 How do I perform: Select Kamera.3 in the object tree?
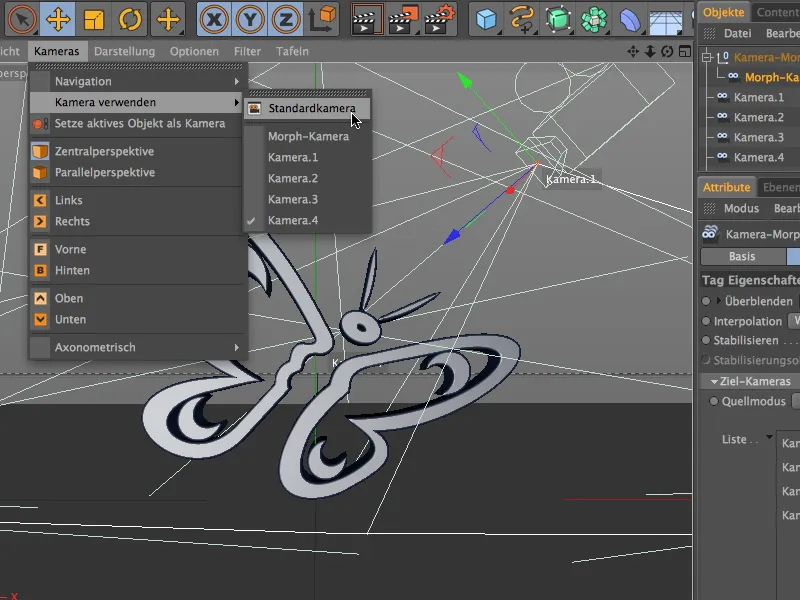click(x=758, y=137)
